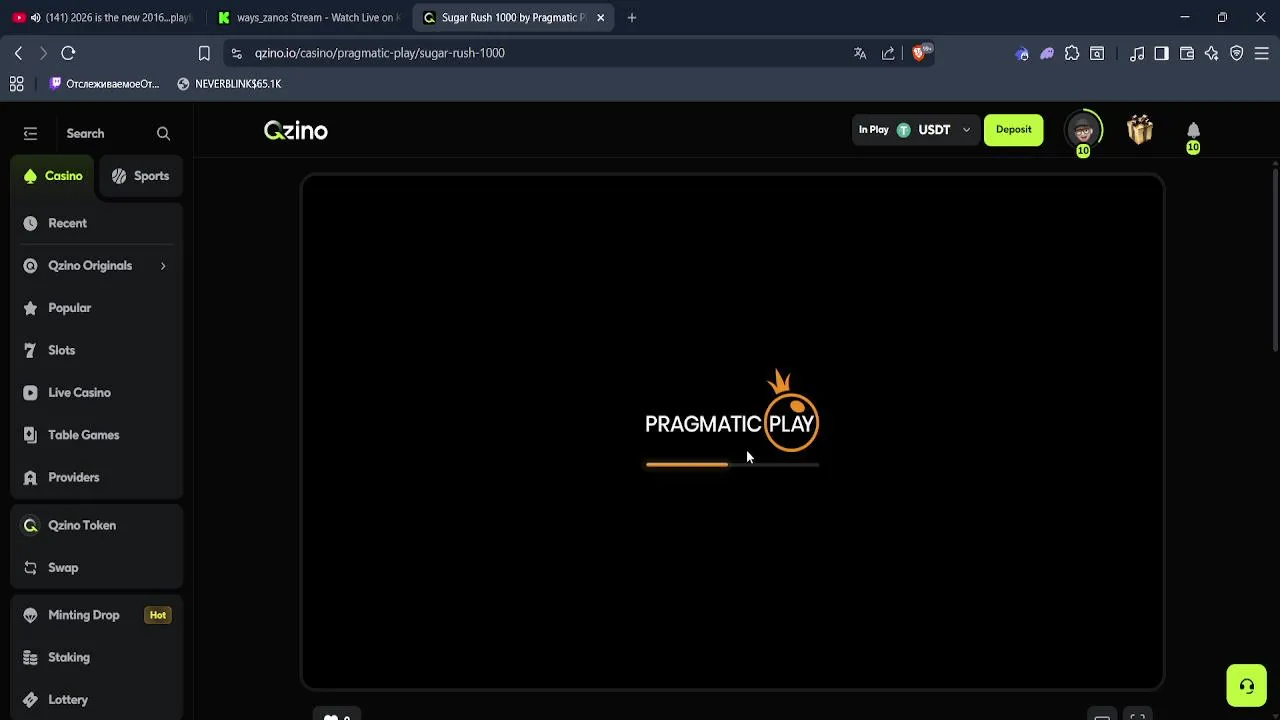This screenshot has height=720, width=1280.
Task: Switch to the Casino tab
Action: point(54,176)
